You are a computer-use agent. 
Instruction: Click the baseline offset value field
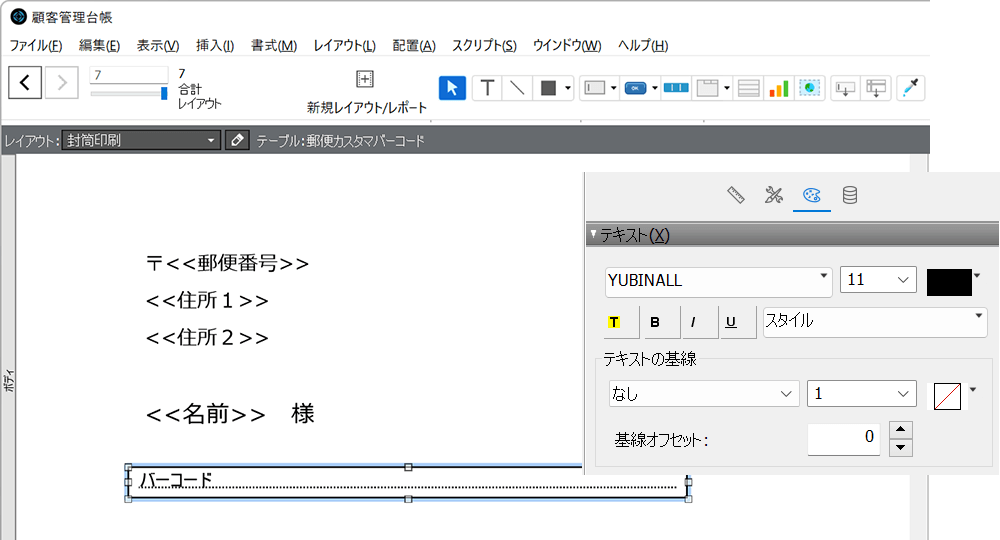844,439
